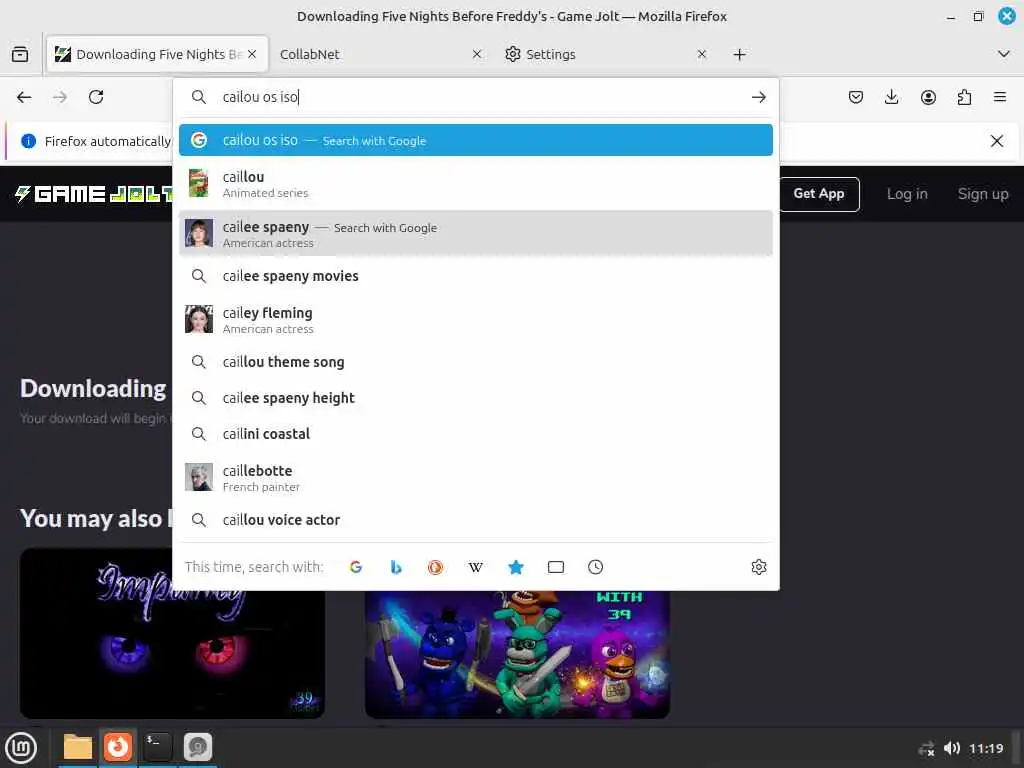Close the Settings tab
The image size is (1024, 768).
[x=702, y=54]
